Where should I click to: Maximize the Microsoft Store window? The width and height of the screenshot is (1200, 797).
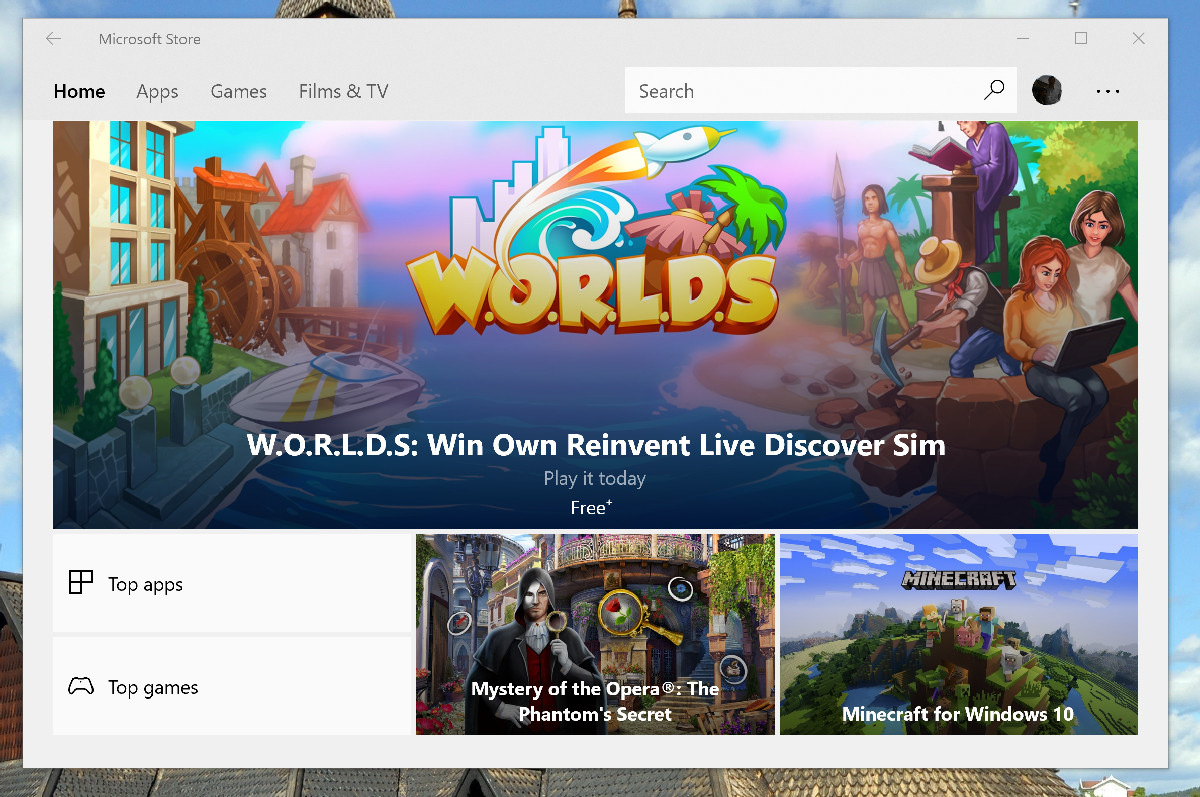pos(1081,39)
